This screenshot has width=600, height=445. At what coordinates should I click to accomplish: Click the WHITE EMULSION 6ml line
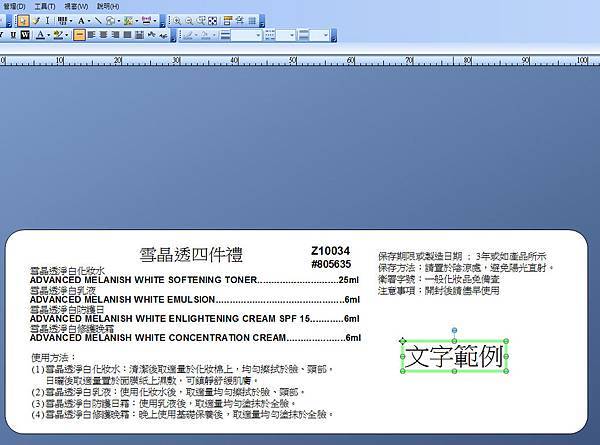[x=195, y=299]
